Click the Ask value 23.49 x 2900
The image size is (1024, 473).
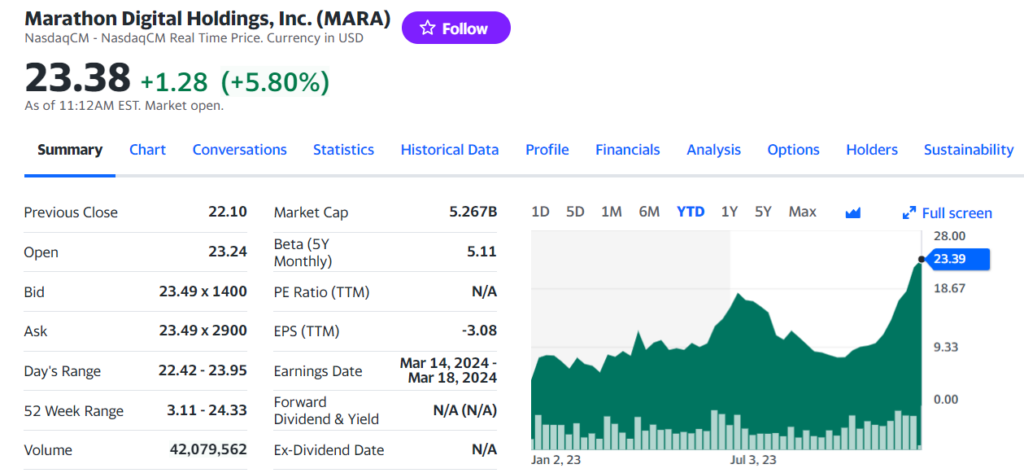pyautogui.click(x=203, y=331)
